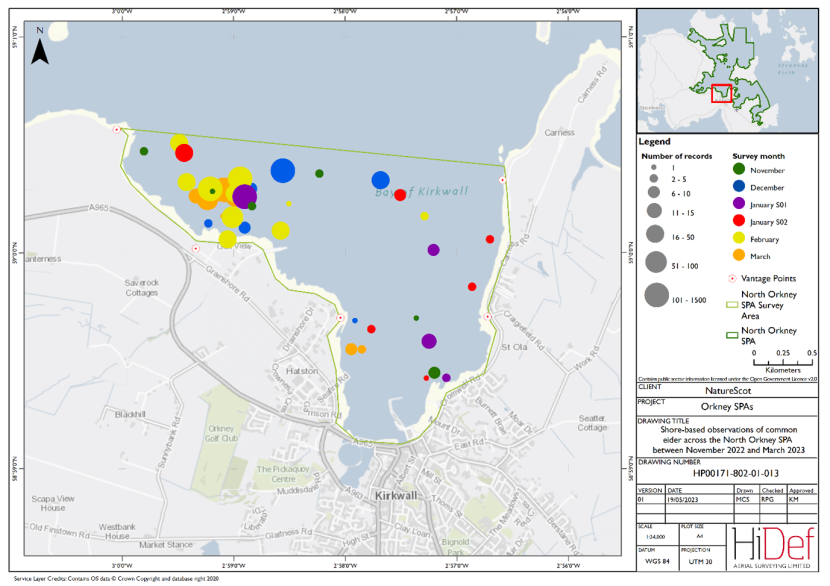Click the Market Stance label
The image size is (830, 586).
[166, 544]
